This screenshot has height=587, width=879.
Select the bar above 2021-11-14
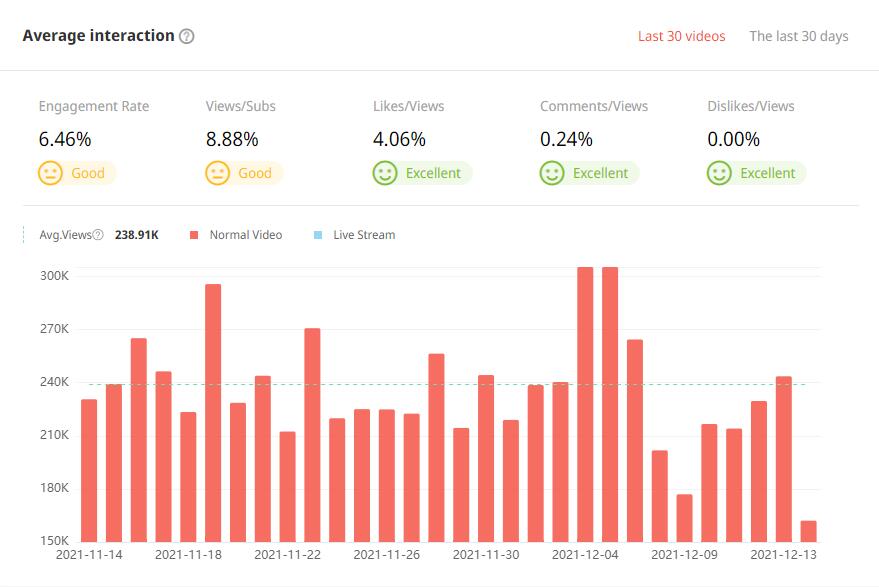pos(89,470)
